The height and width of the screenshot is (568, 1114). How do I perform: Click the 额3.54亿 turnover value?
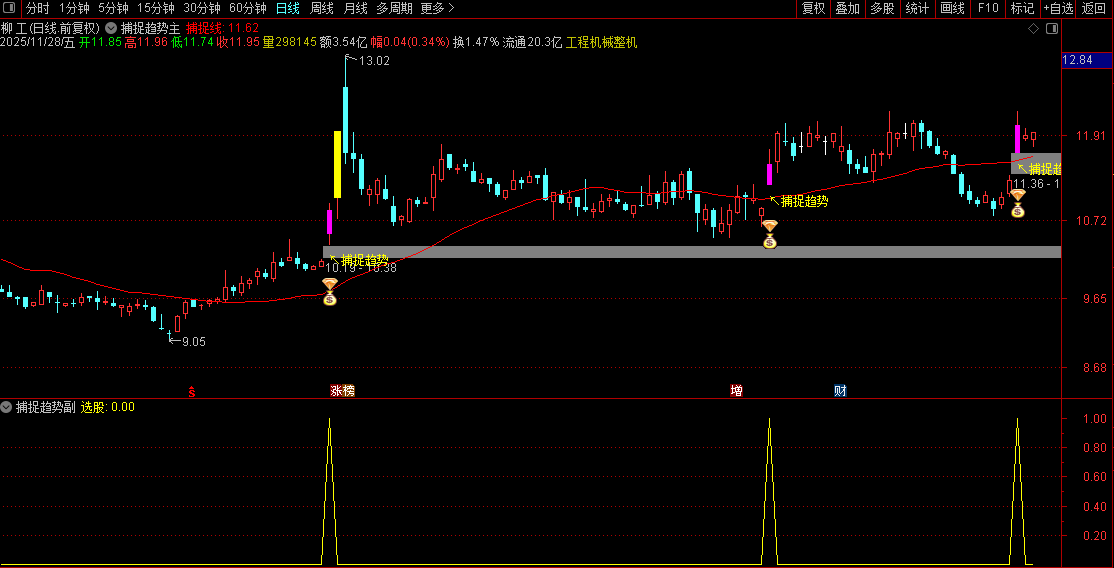[x=343, y=43]
